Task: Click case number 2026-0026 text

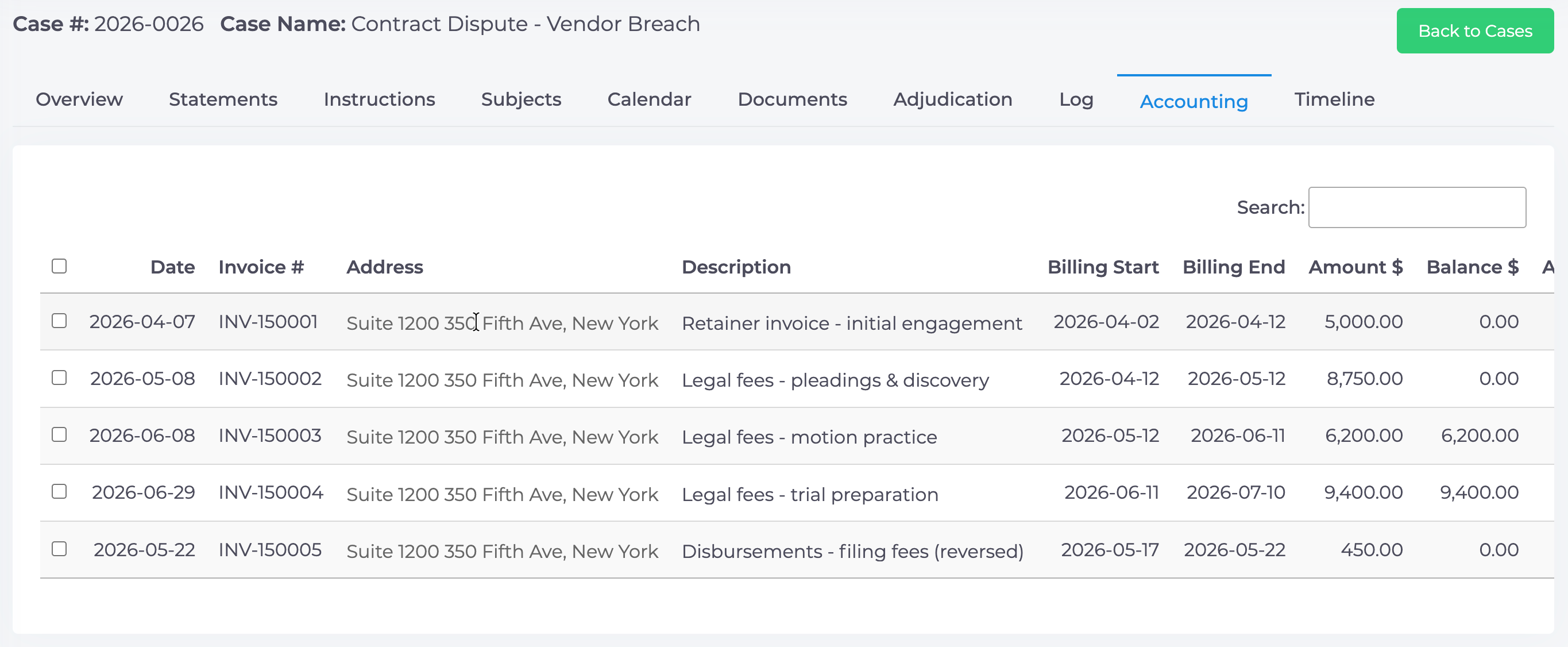Action: click(149, 24)
